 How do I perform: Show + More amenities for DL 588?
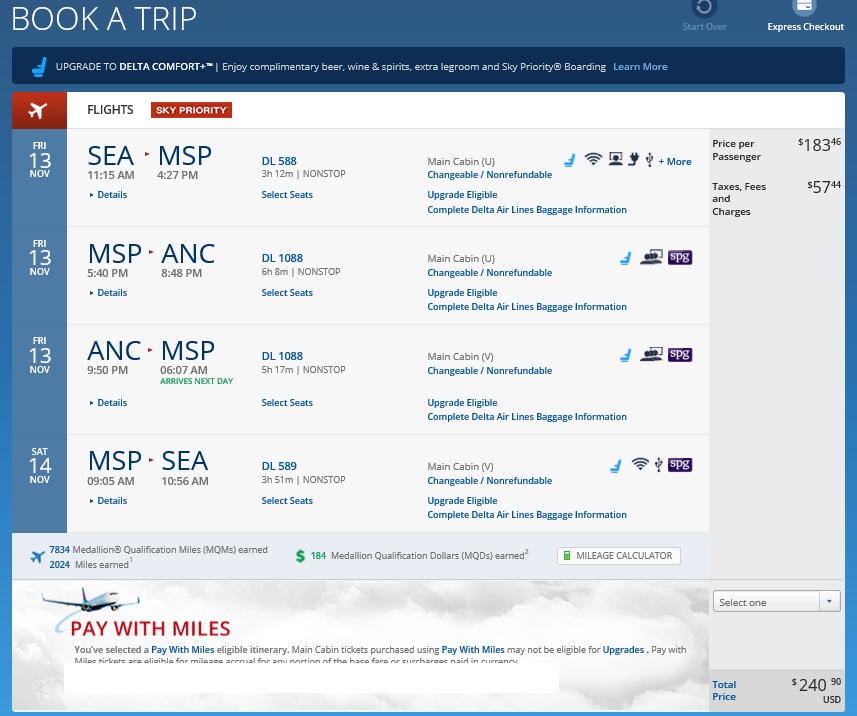pyautogui.click(x=675, y=161)
